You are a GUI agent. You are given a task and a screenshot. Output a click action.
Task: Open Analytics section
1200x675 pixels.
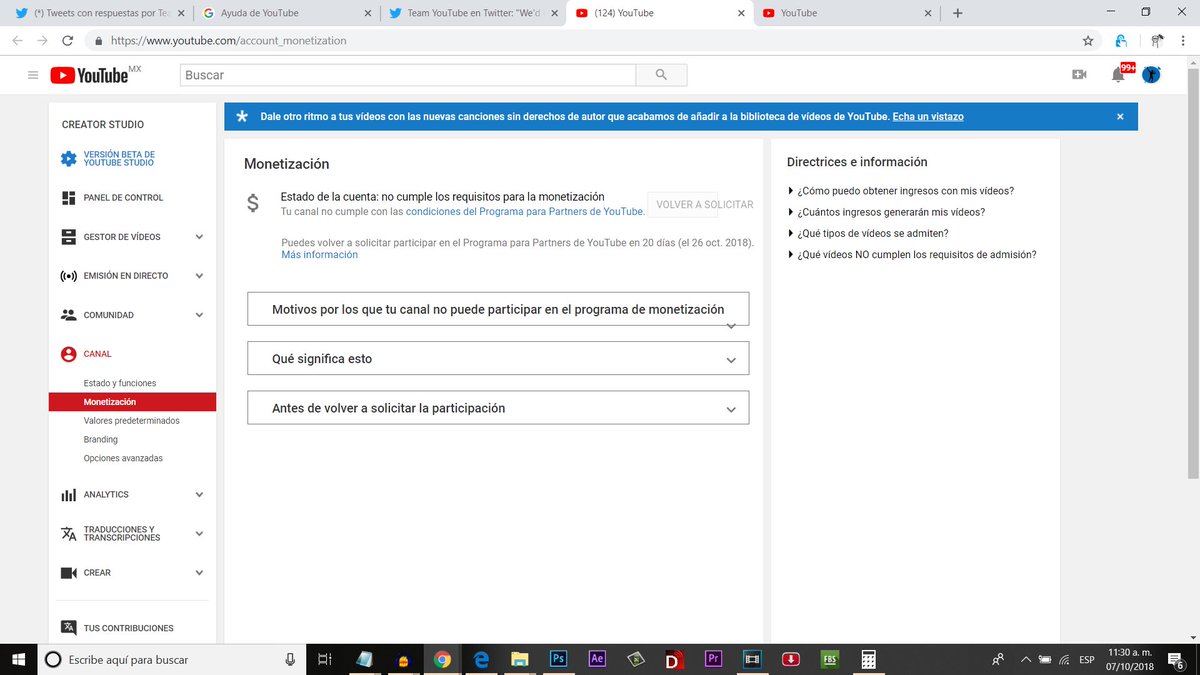point(106,495)
